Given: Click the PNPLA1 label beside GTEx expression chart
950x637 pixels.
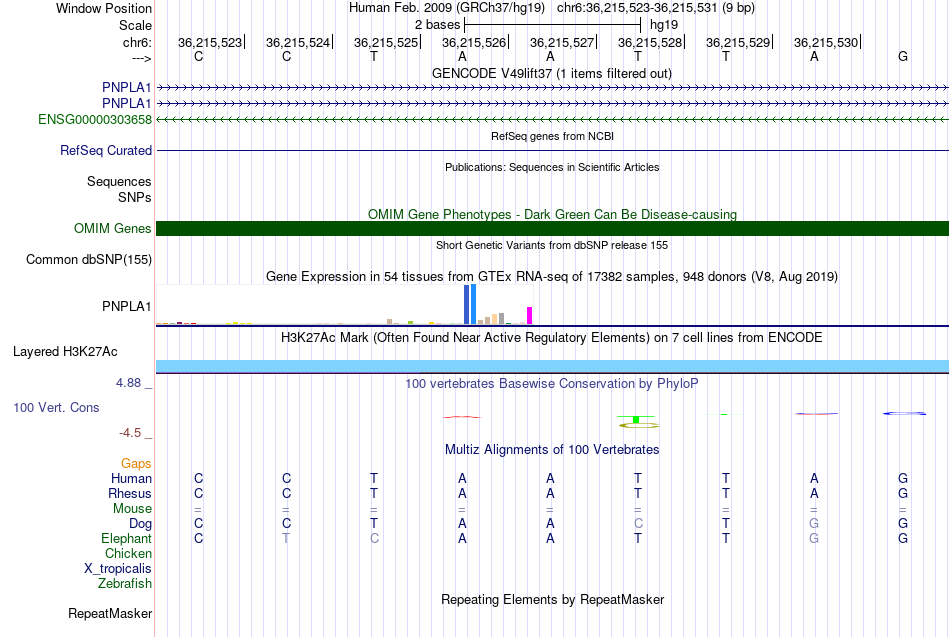Looking at the screenshot, I should tap(126, 306).
